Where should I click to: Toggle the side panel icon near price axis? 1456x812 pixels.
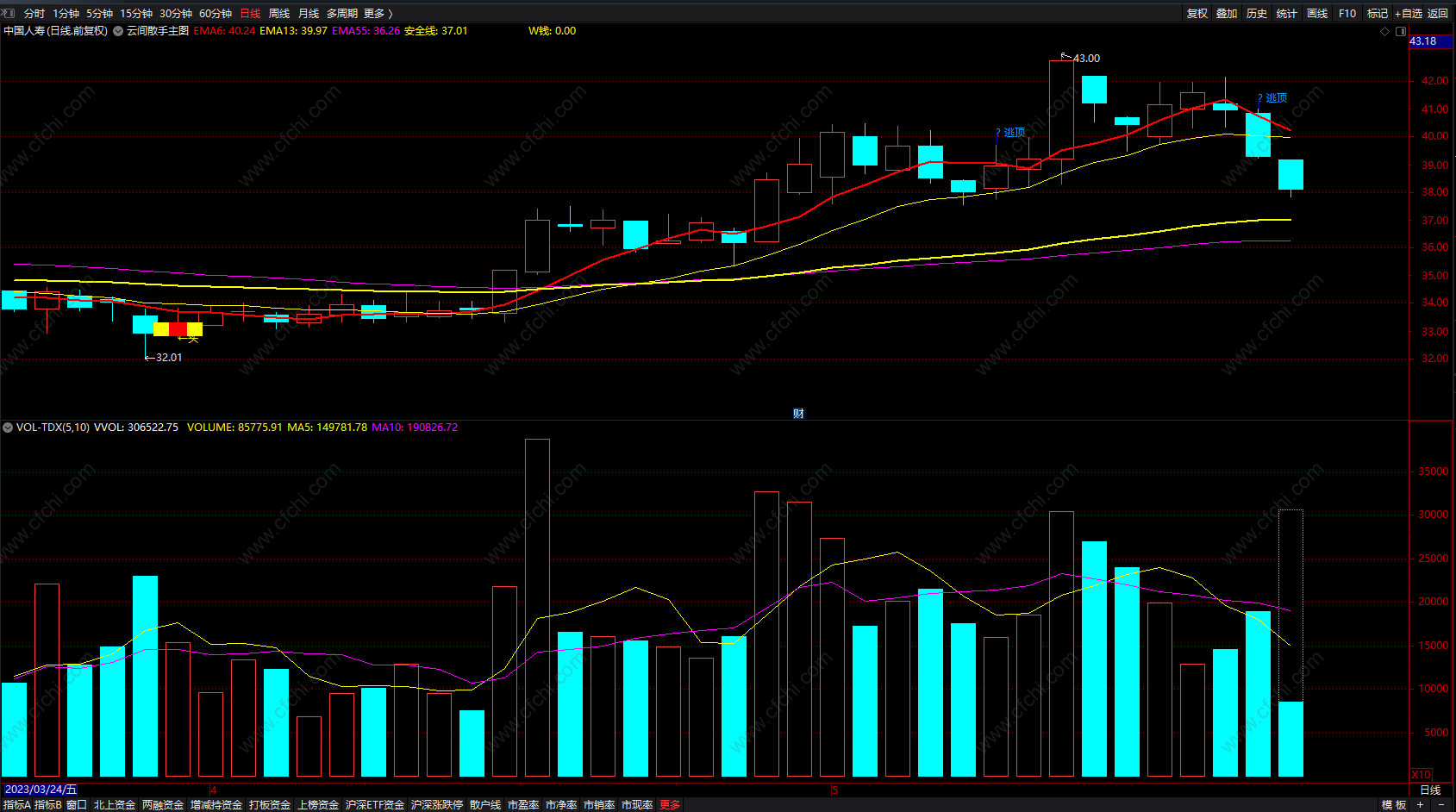click(x=1401, y=31)
